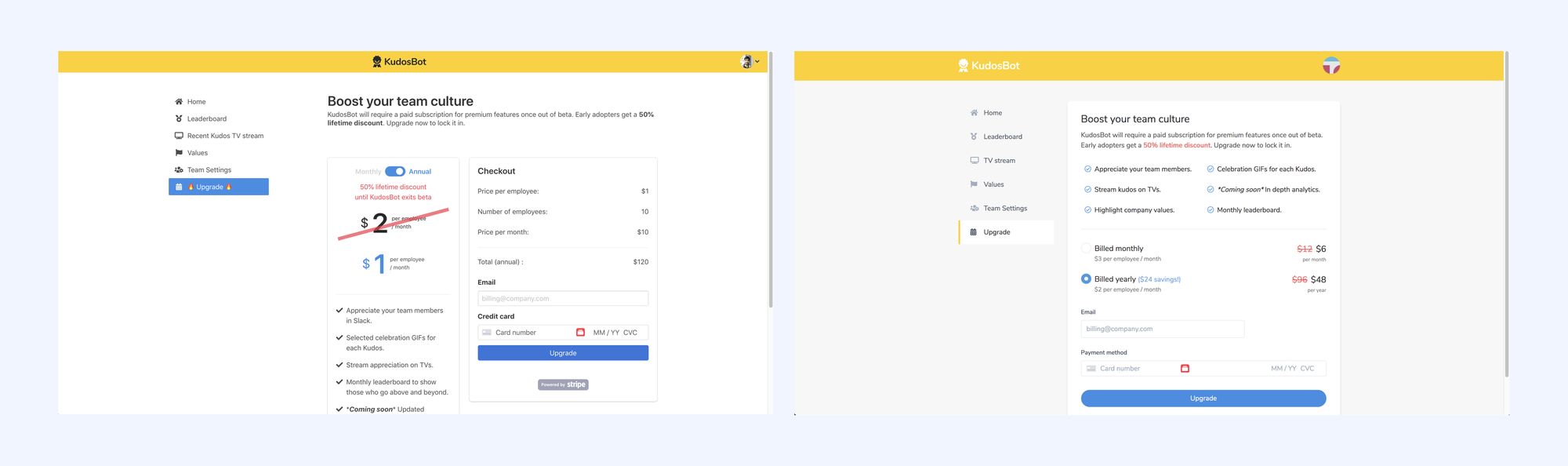Click the vertical scrollbar of the left window

point(771,180)
